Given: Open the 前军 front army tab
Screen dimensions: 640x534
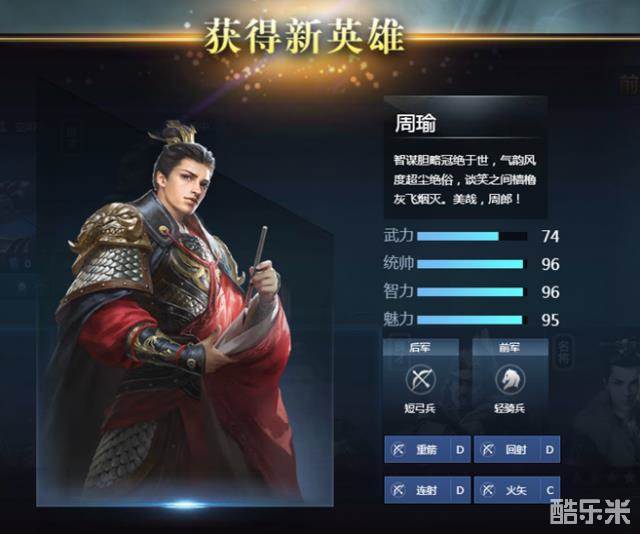Looking at the screenshot, I should click(x=510, y=347).
